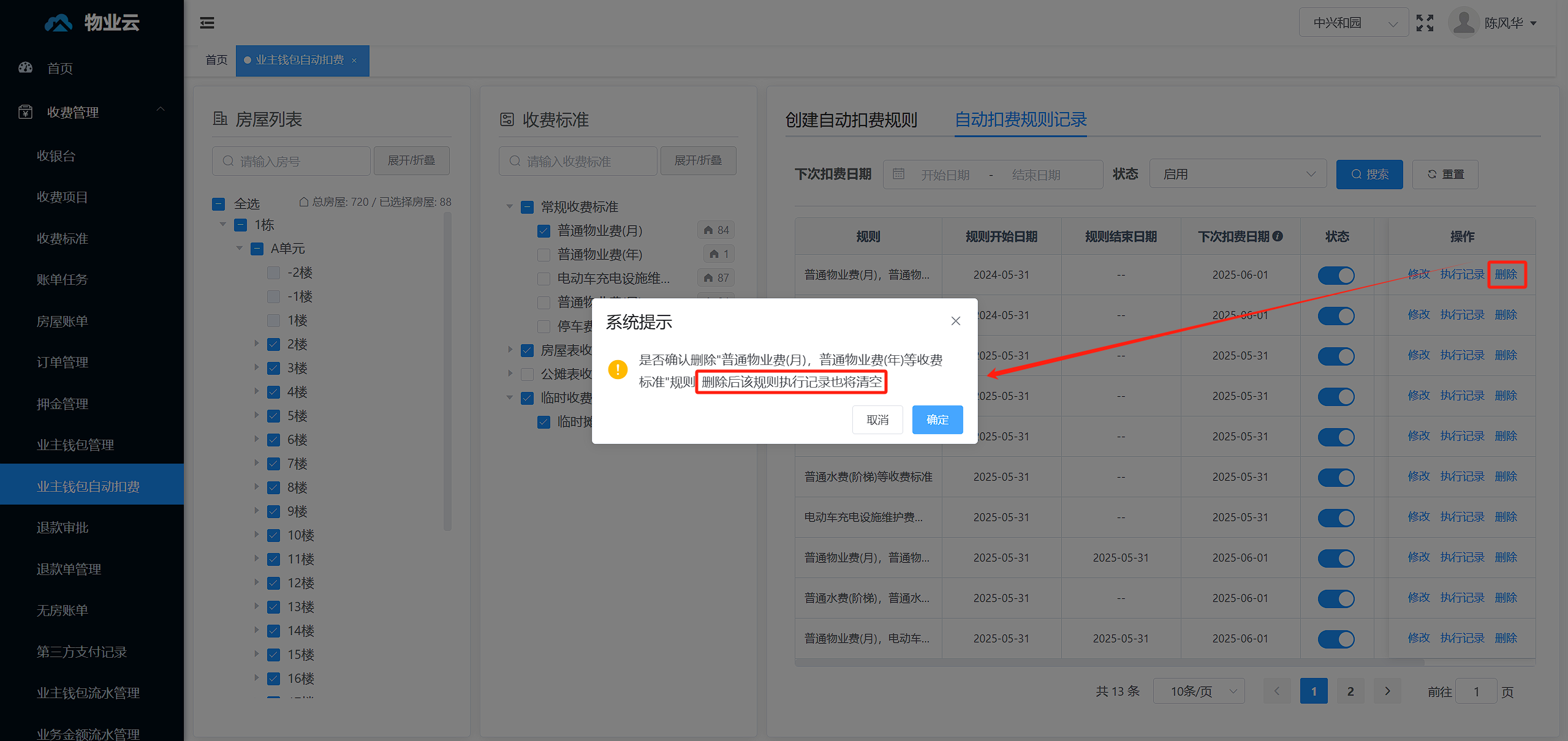Click the help icon beside 下次扣费日期 header

click(x=1278, y=236)
